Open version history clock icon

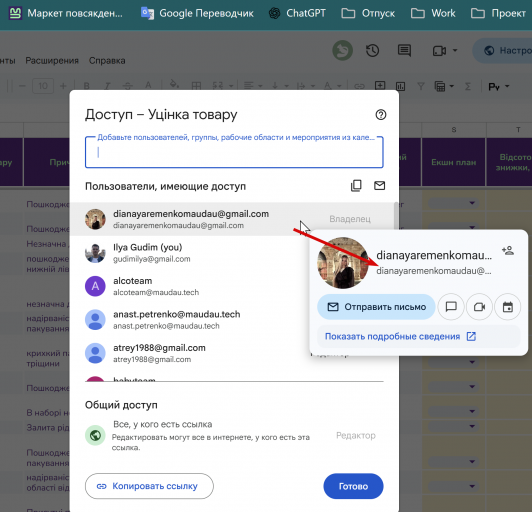tap(373, 51)
